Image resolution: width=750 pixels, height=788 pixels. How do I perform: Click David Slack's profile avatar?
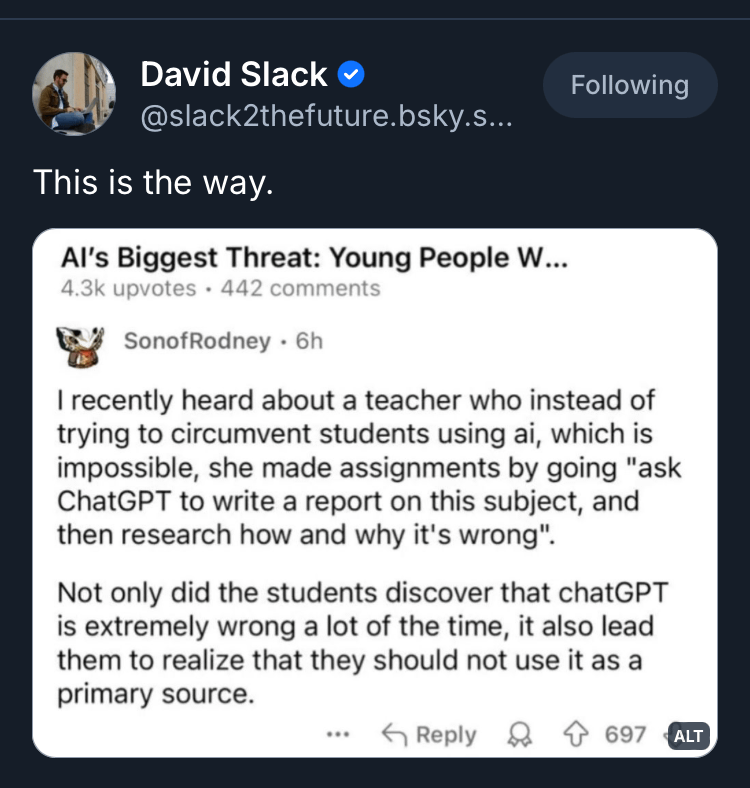tap(75, 93)
